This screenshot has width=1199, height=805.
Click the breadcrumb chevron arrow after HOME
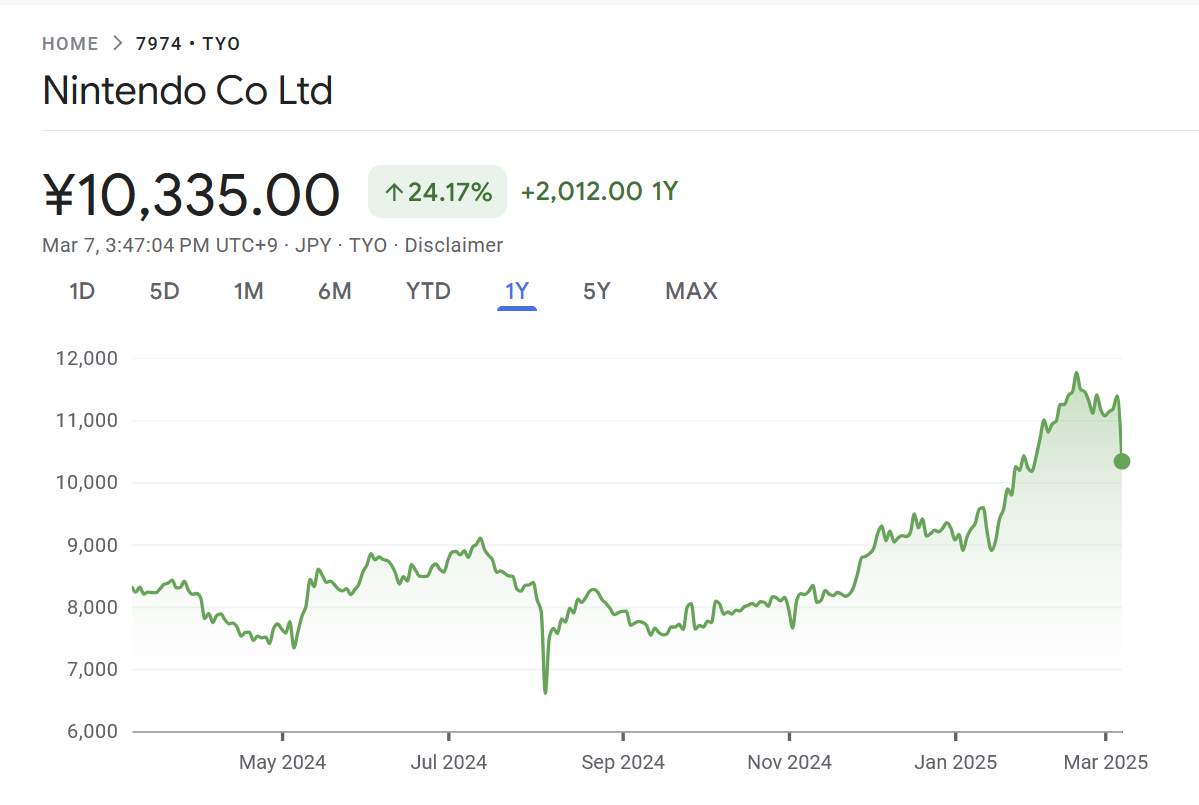[117, 44]
